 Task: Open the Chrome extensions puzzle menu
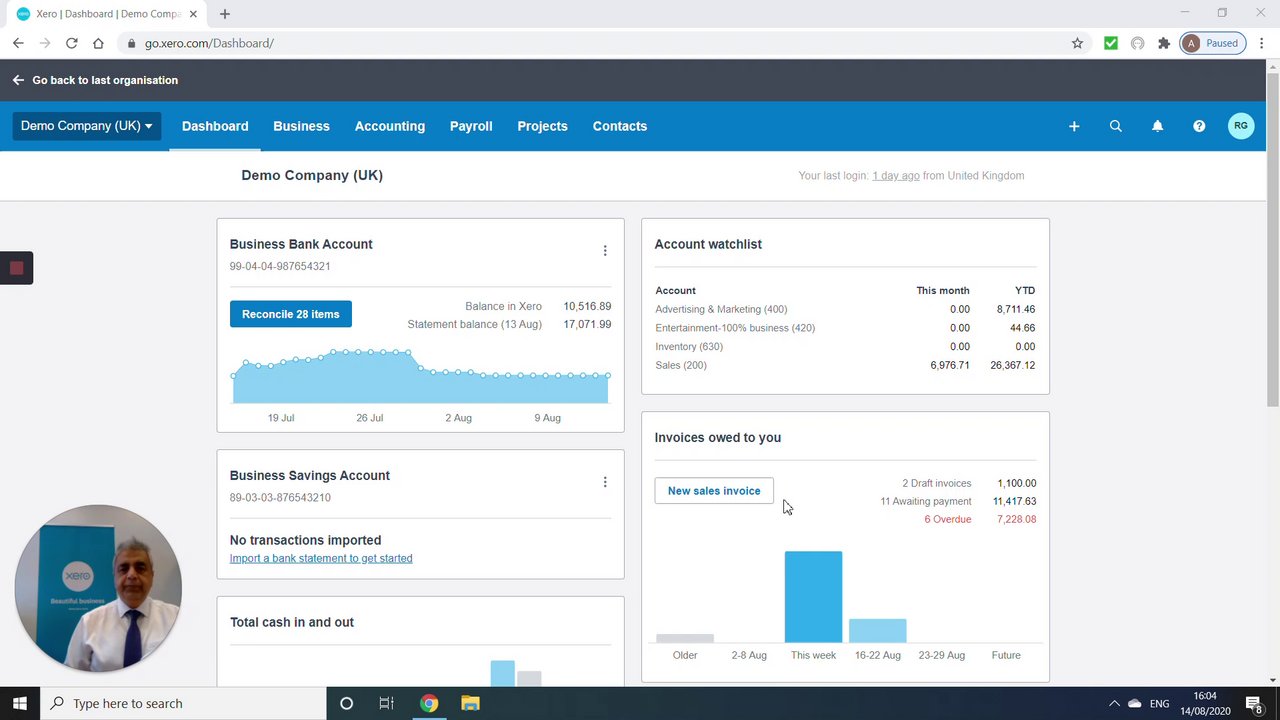(x=1164, y=43)
